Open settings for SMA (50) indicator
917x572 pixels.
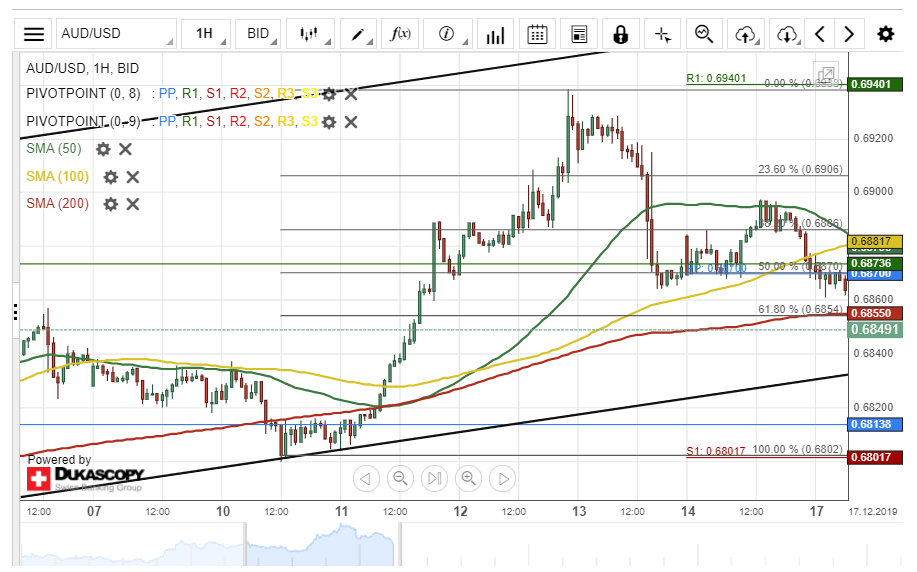point(103,149)
